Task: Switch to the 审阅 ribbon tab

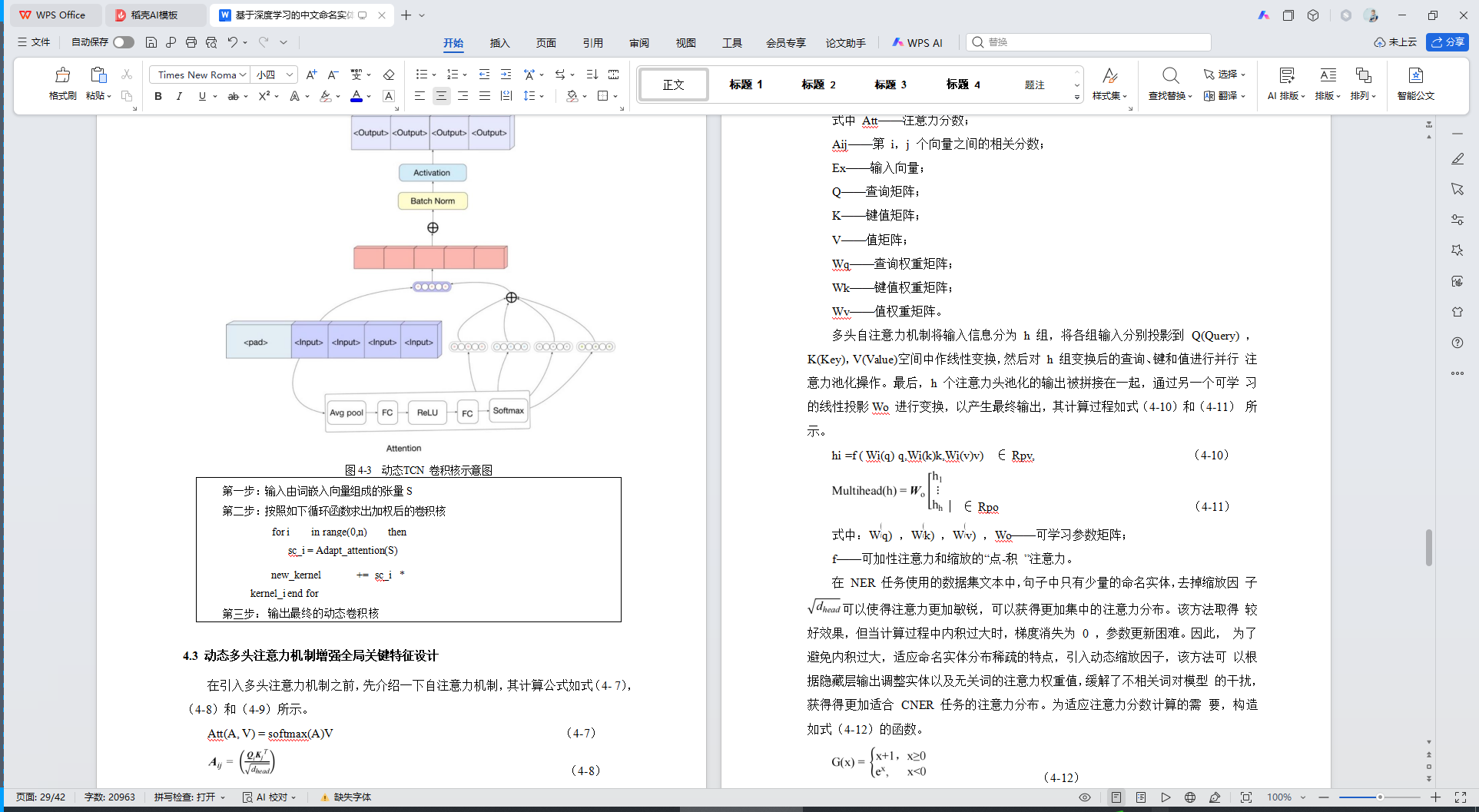Action: click(639, 43)
